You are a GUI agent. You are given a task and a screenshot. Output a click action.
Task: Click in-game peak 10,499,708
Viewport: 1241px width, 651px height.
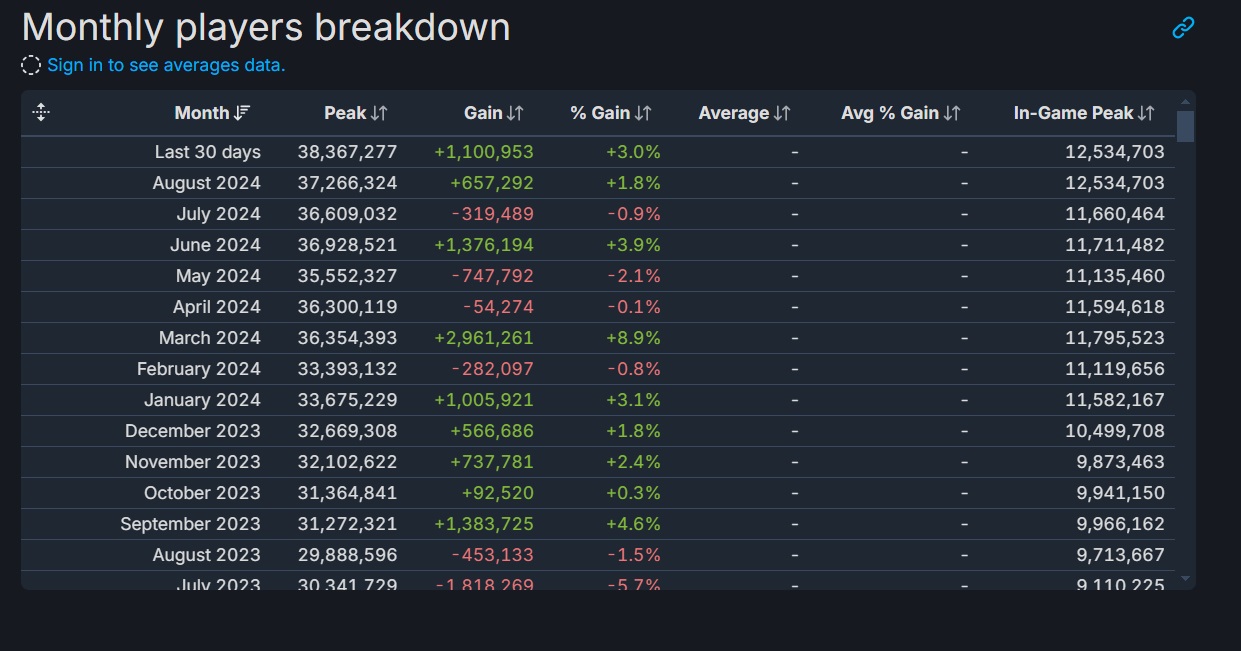1115,431
